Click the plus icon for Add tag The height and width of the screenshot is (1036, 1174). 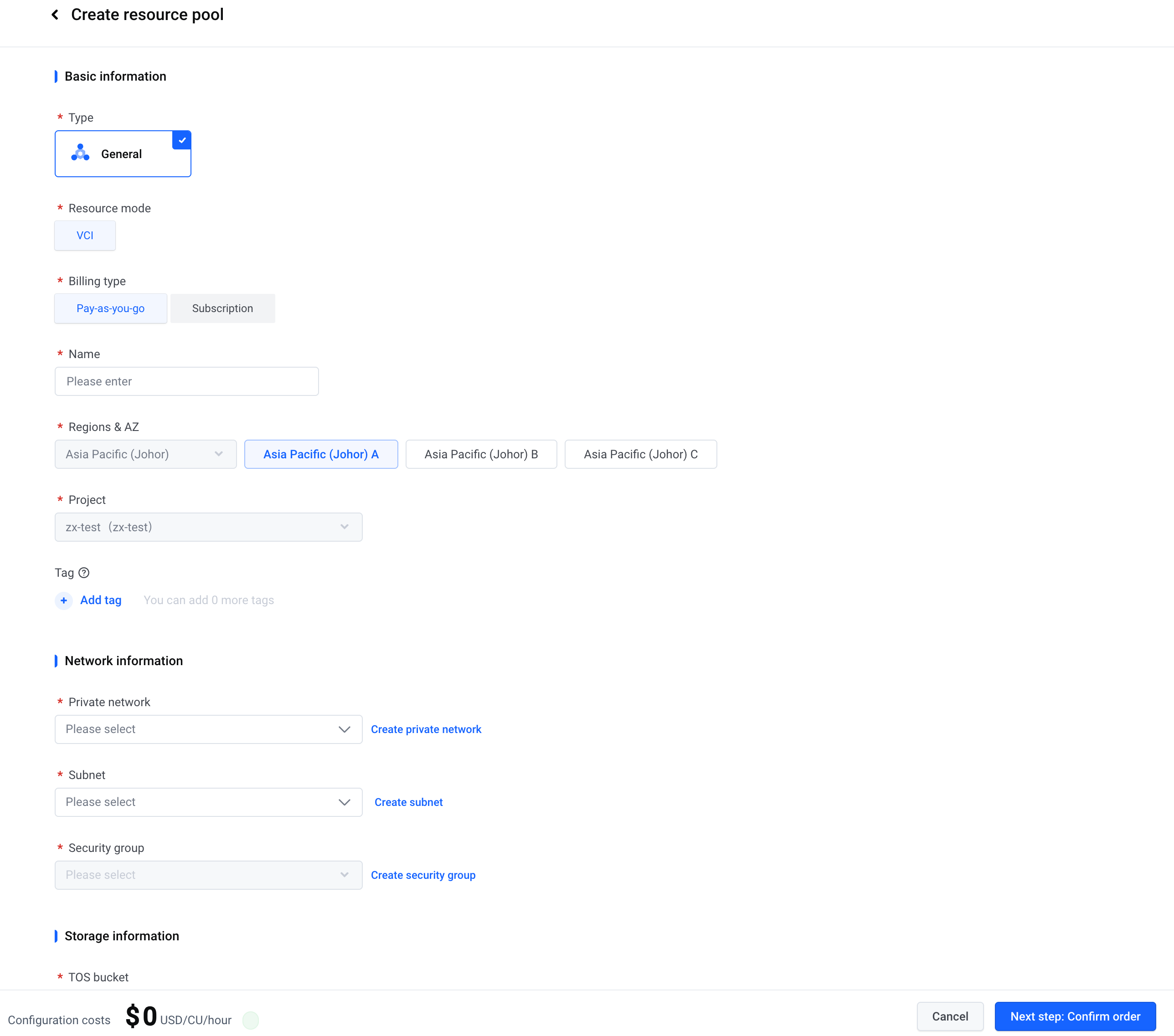coord(64,600)
